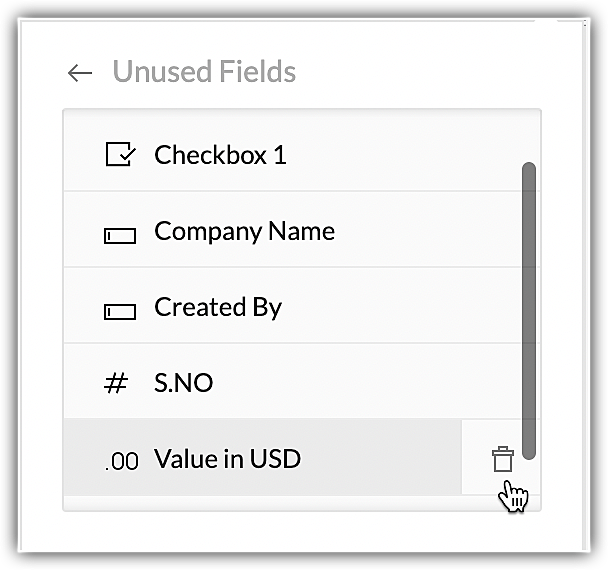
Task: Click the text field icon beside Created By
Action: pos(120,311)
